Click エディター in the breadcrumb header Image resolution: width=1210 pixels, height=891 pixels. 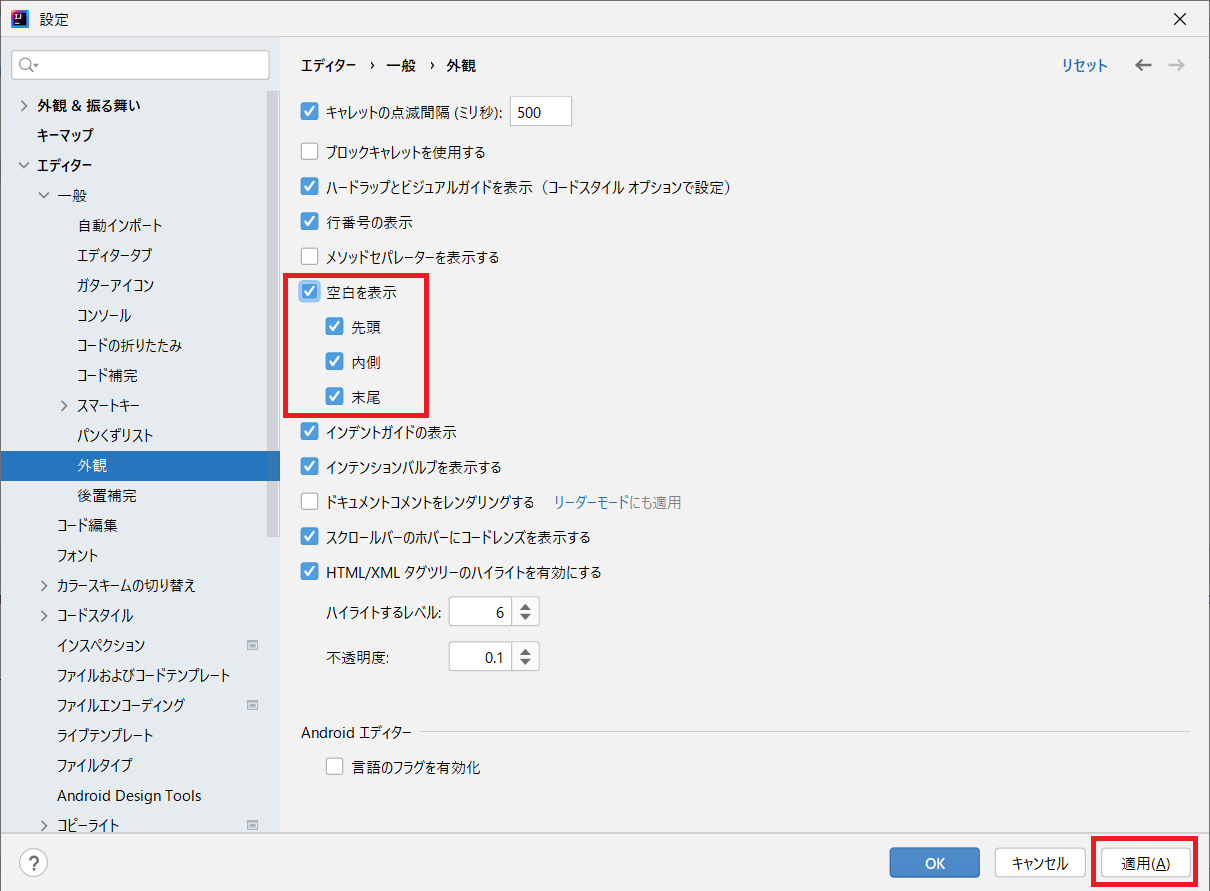click(x=328, y=65)
